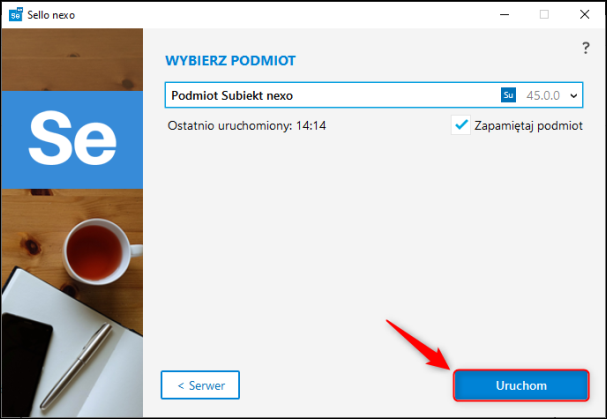Screen dimensions: 607x419
Task: Close the Sello nexo window
Action: pyautogui.click(x=584, y=15)
